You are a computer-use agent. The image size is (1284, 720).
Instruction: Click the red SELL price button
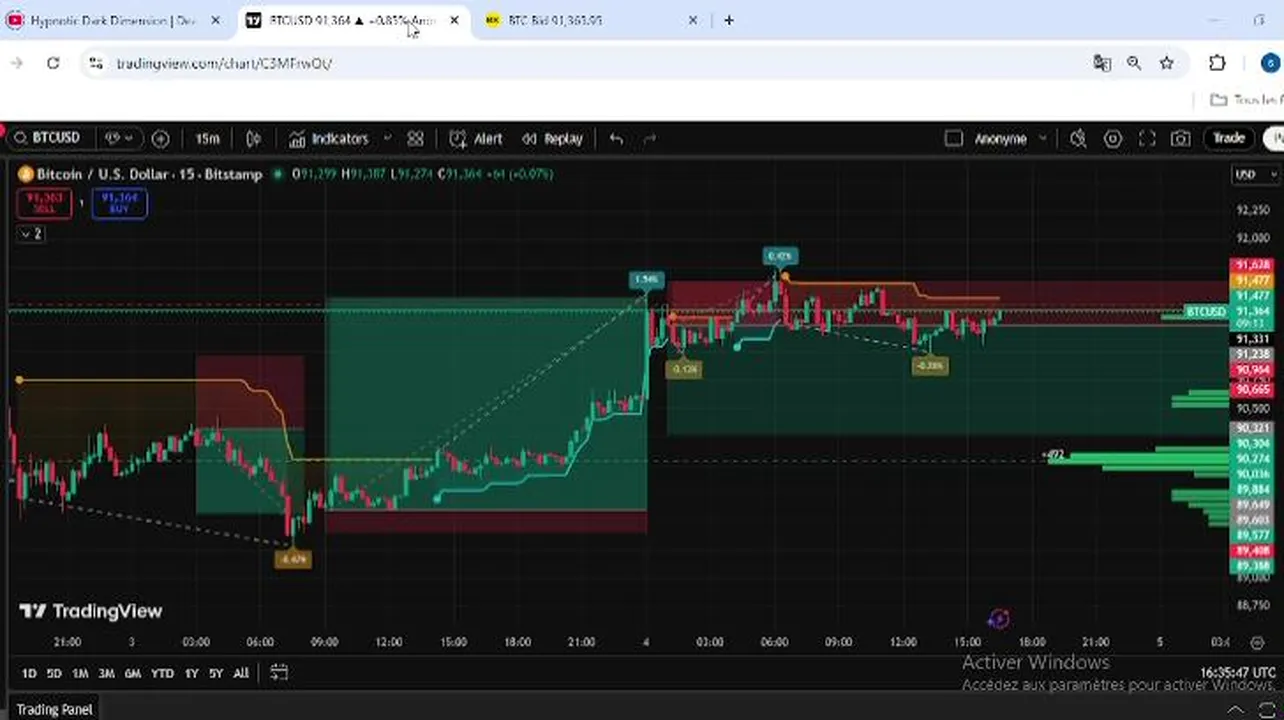[x=44, y=204]
